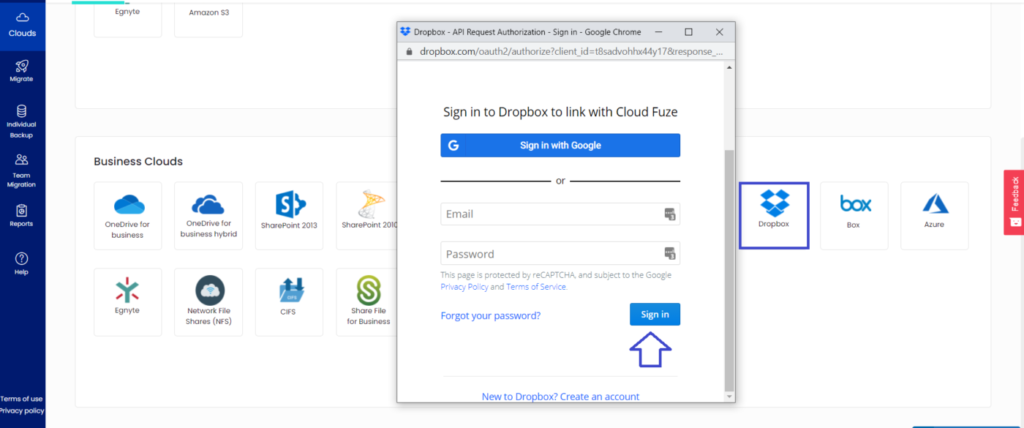Click the Sign in button
1024x428 pixels.
coord(655,314)
